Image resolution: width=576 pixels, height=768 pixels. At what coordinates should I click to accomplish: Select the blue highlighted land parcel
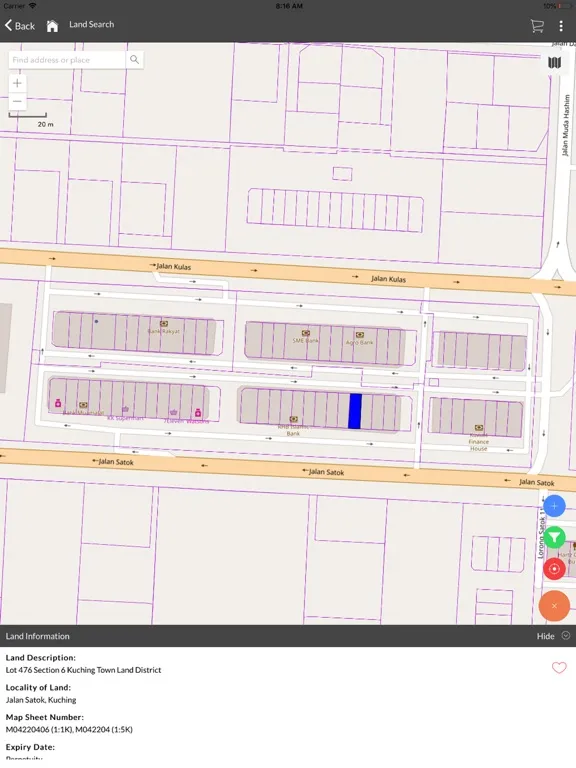click(x=355, y=411)
